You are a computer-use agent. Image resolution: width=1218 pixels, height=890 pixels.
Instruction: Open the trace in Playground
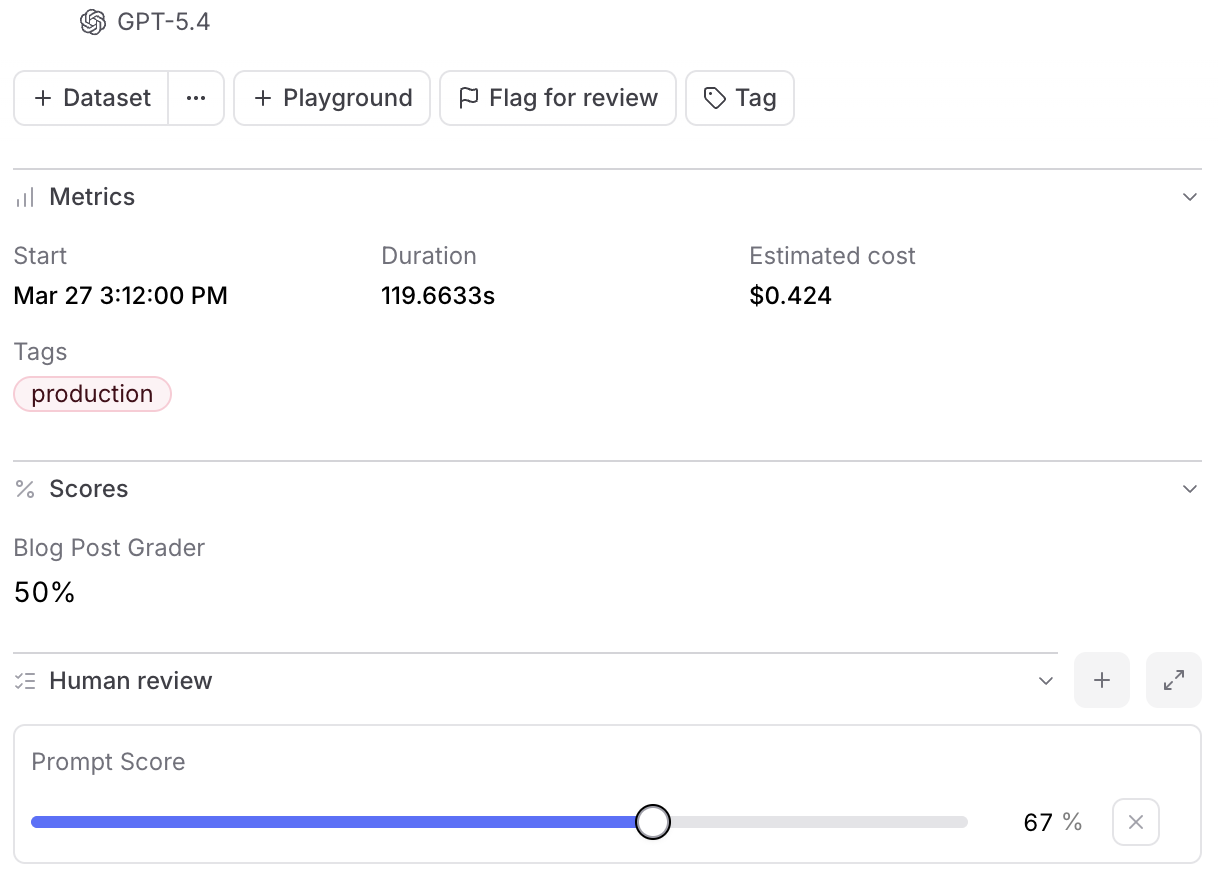pos(332,97)
